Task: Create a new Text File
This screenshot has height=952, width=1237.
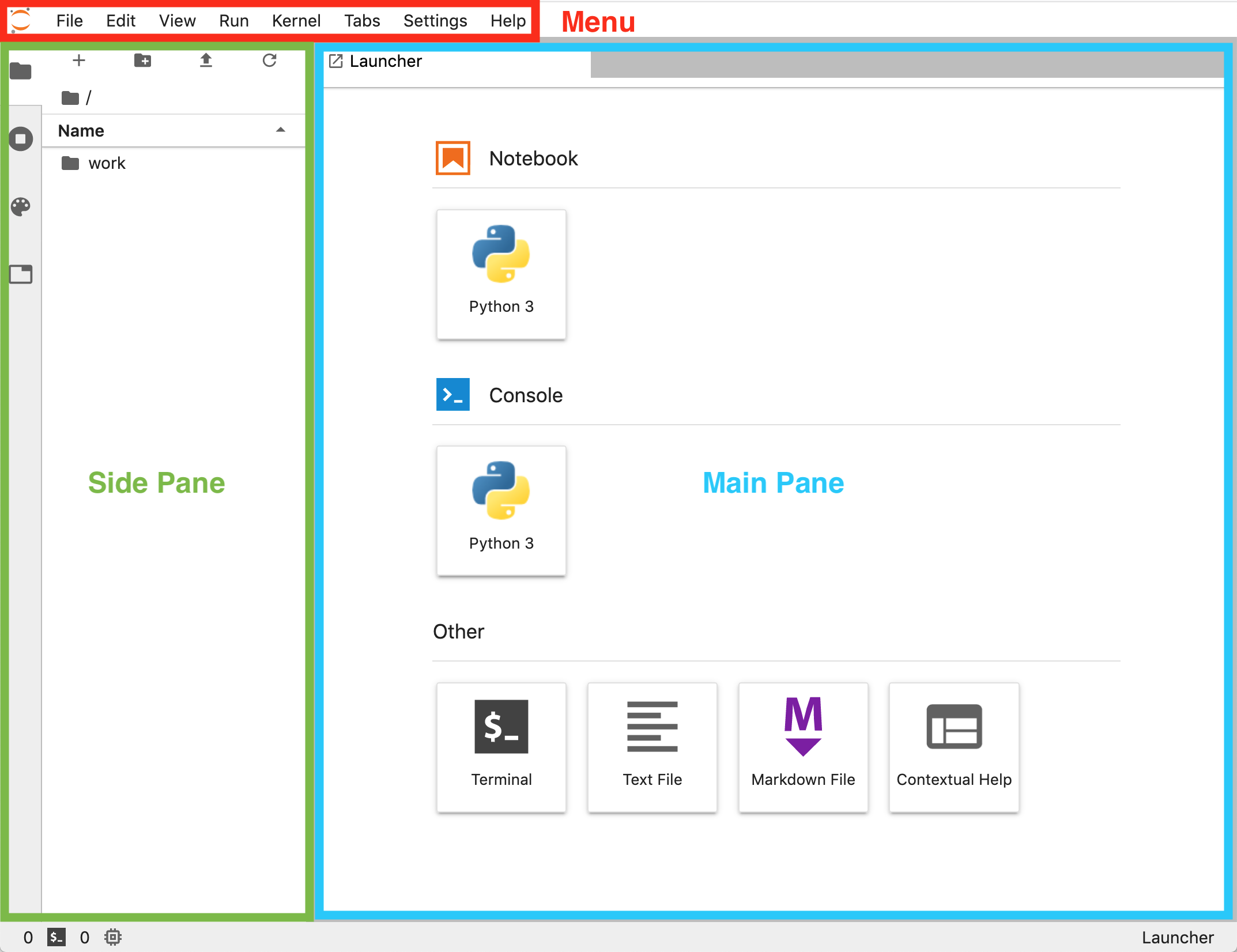Action: click(652, 747)
